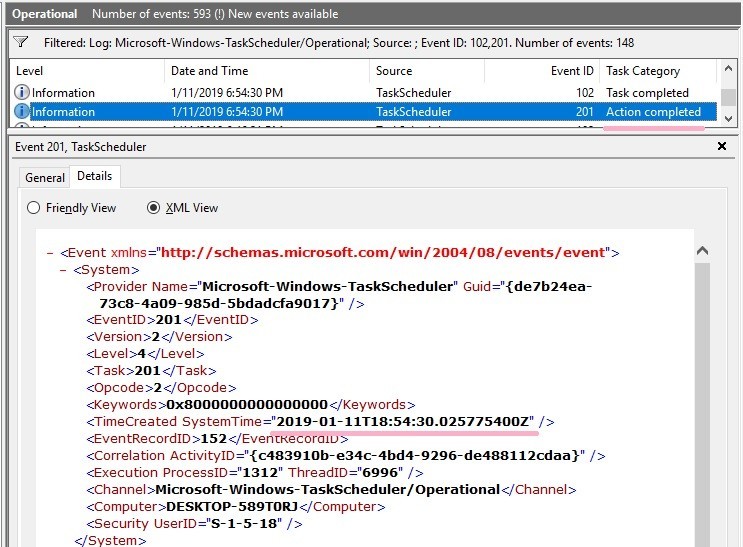Click the EventID 201 XML line
The width and height of the screenshot is (743, 547).
172,320
